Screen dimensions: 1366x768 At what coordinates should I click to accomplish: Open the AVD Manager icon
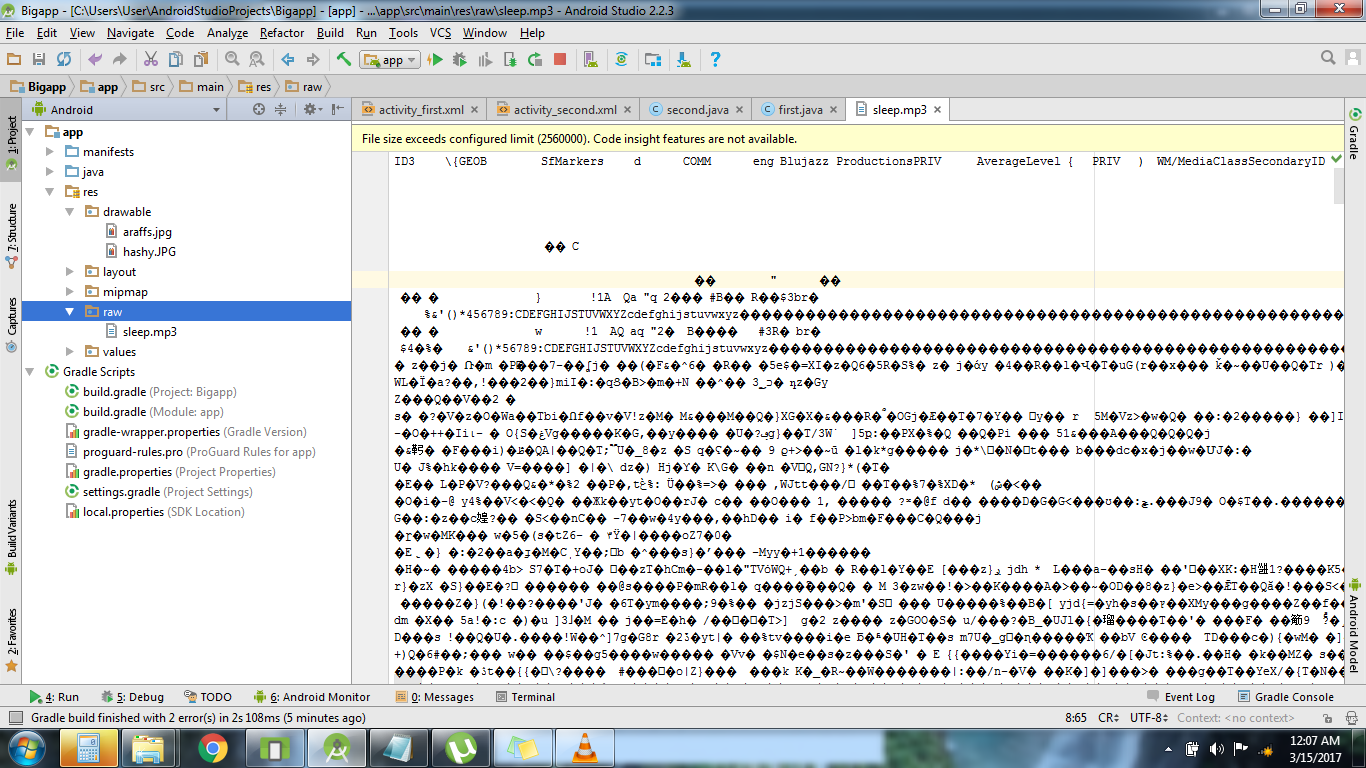(590, 60)
